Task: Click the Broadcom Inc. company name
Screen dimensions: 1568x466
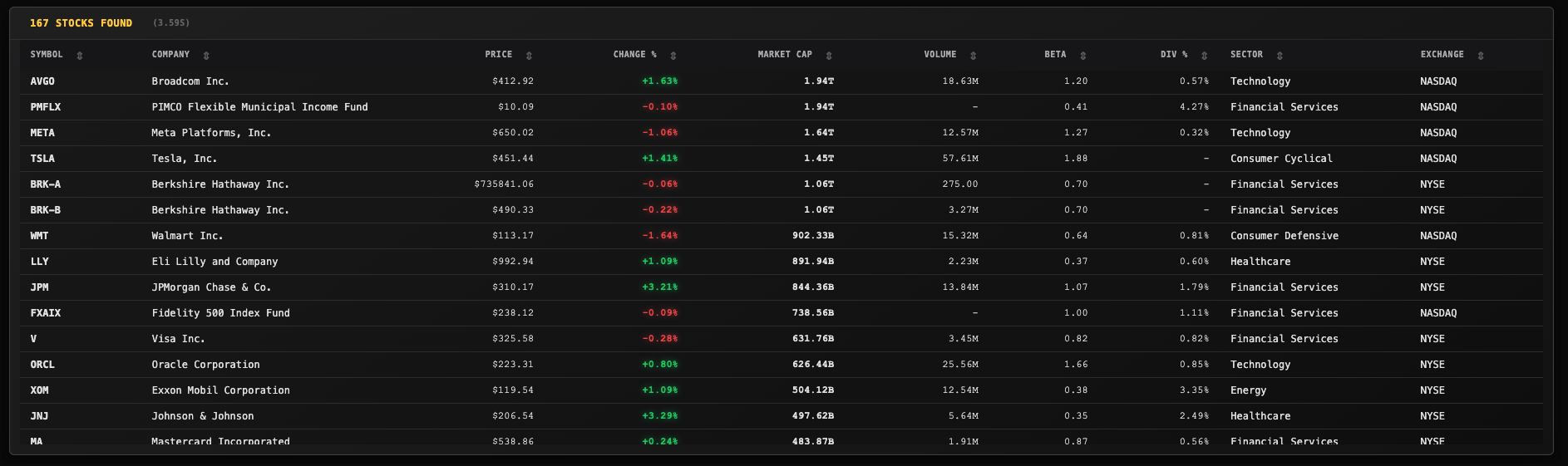Action: (x=190, y=81)
